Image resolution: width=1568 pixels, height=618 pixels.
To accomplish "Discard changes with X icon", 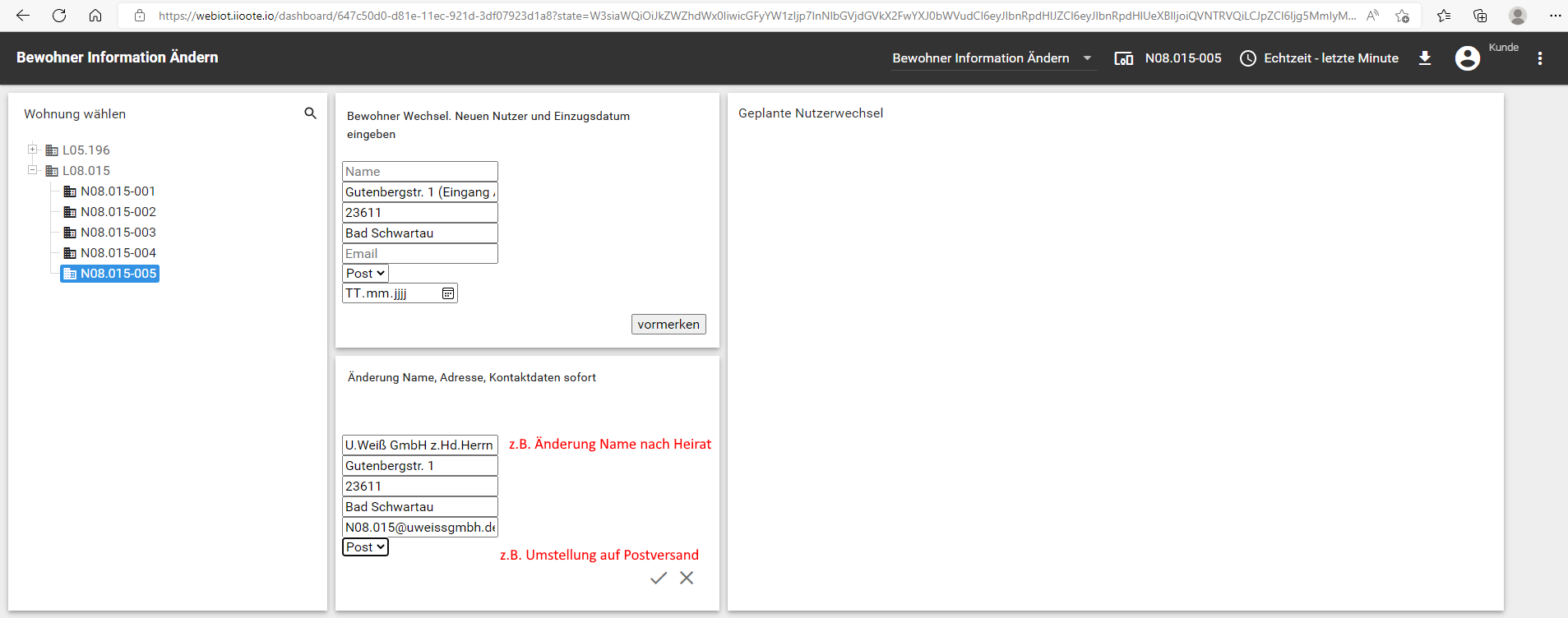I will 687,578.
